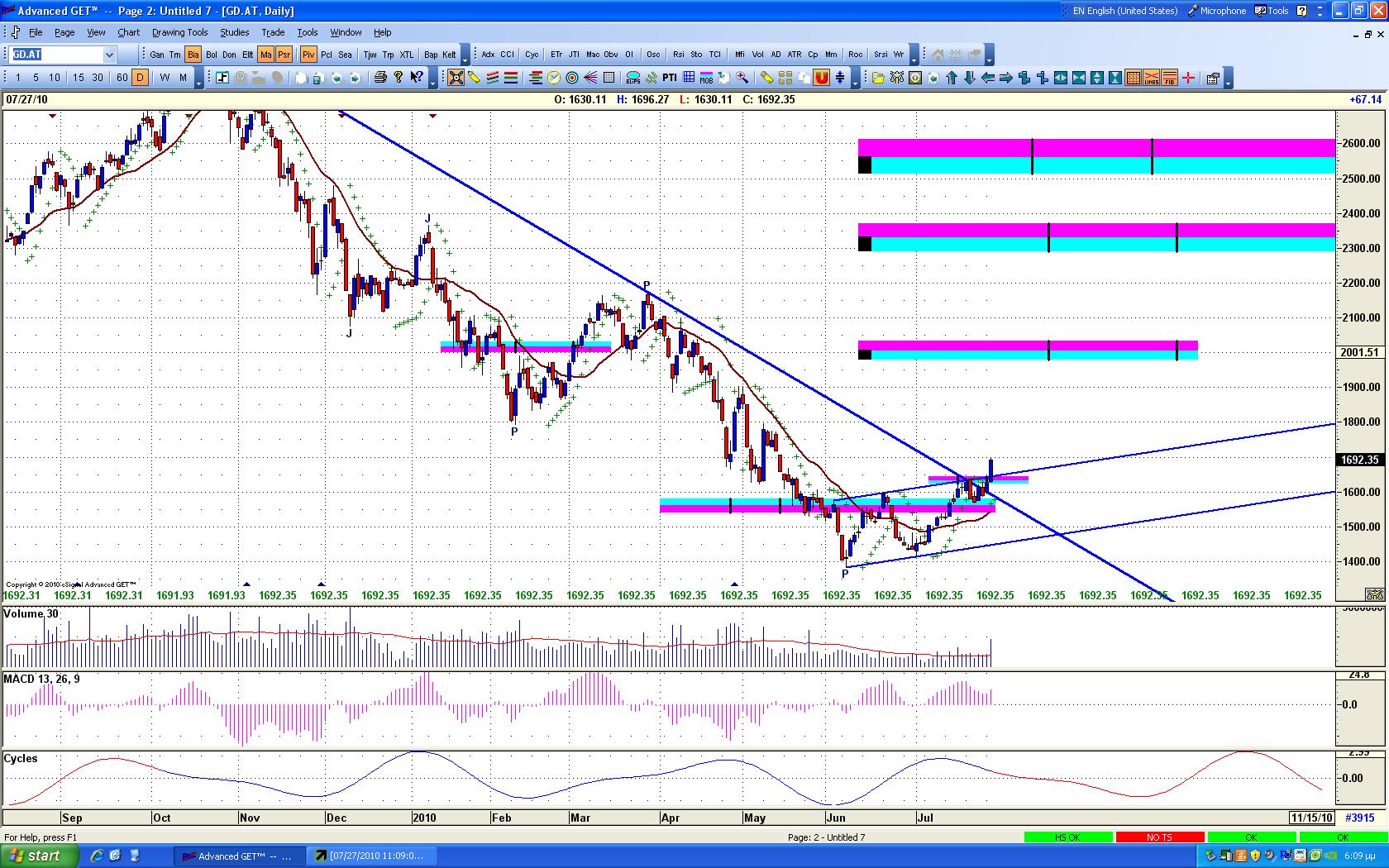Switch to the weekly W timeframe

165,78
